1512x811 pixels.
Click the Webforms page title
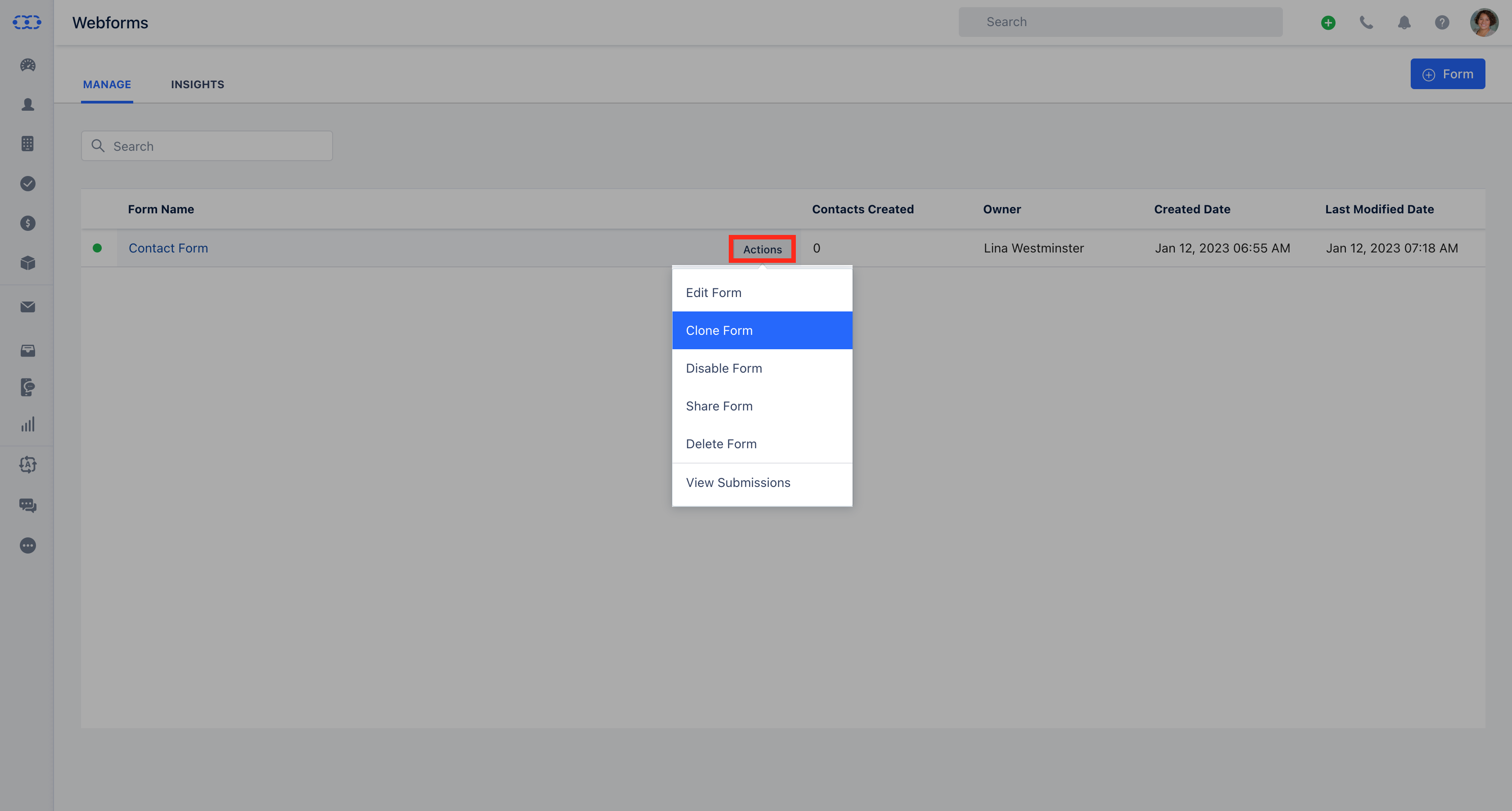coord(110,23)
